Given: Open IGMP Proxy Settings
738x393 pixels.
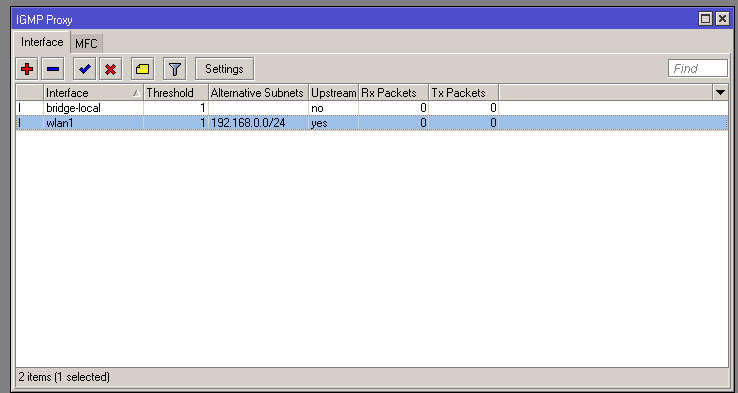Looking at the screenshot, I should [x=225, y=69].
